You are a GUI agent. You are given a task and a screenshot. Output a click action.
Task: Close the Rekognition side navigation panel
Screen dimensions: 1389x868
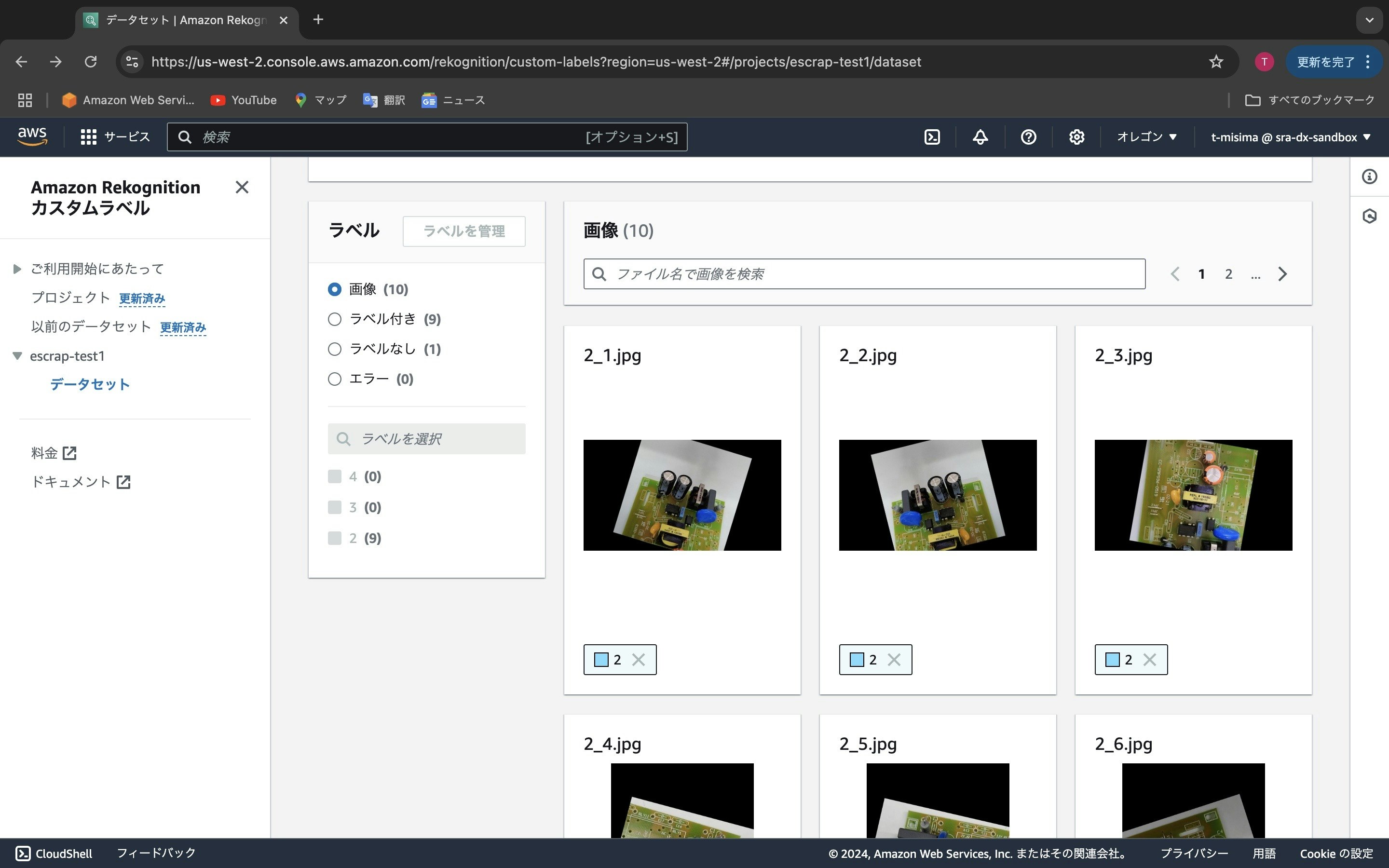click(242, 187)
